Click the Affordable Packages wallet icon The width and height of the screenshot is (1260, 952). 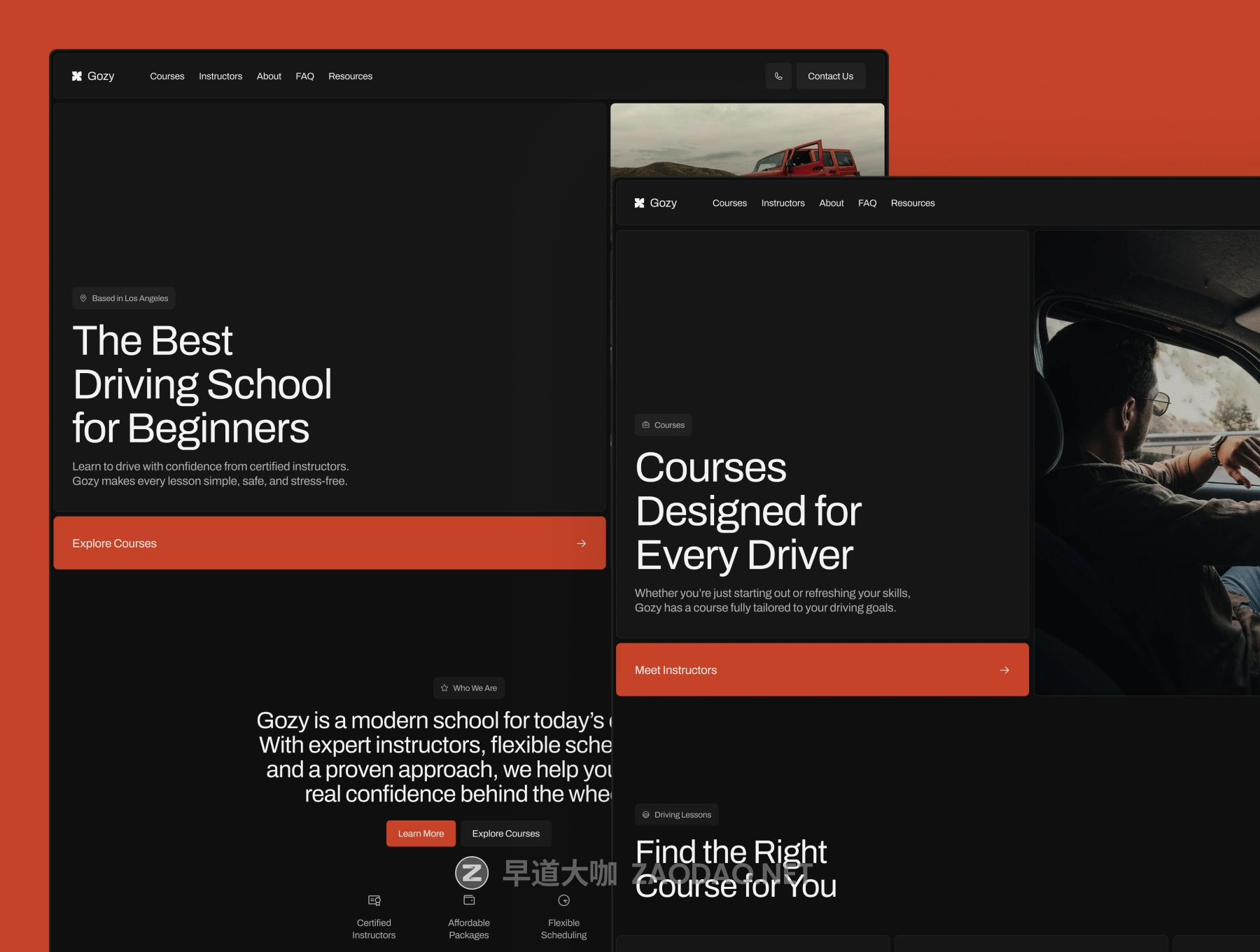[469, 900]
